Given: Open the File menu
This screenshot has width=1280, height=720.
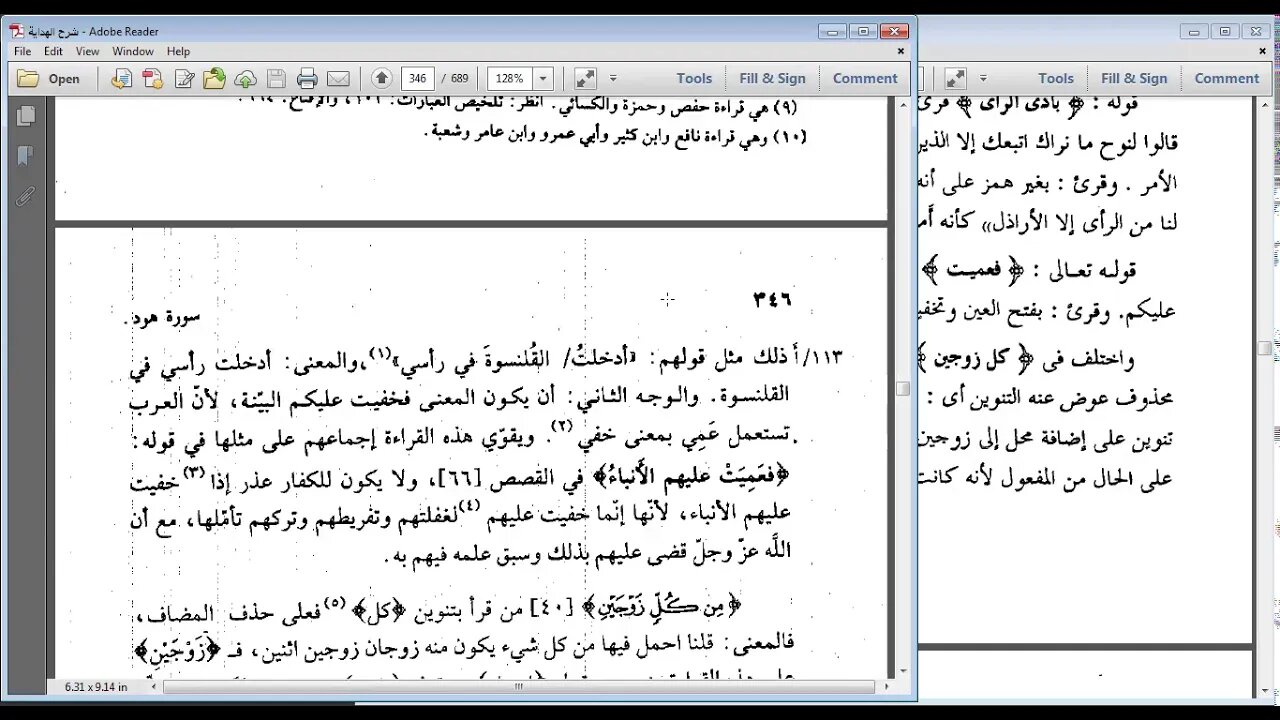Looking at the screenshot, I should click(x=22, y=51).
